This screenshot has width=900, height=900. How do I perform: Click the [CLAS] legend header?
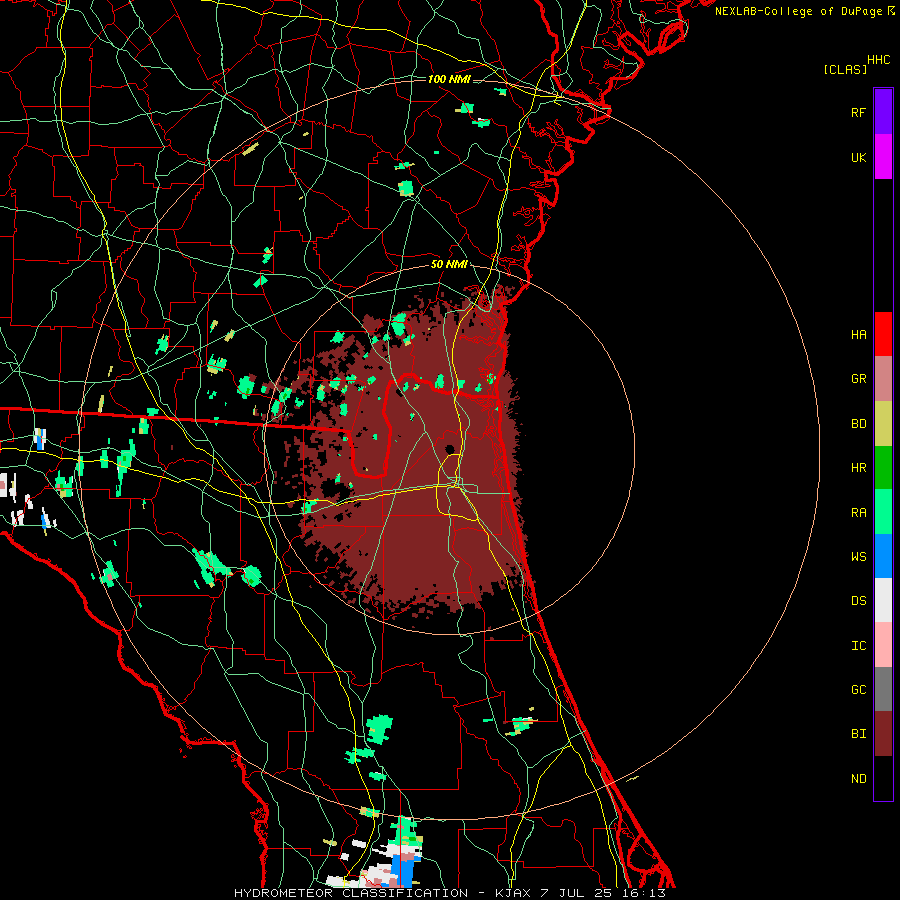(x=845, y=69)
